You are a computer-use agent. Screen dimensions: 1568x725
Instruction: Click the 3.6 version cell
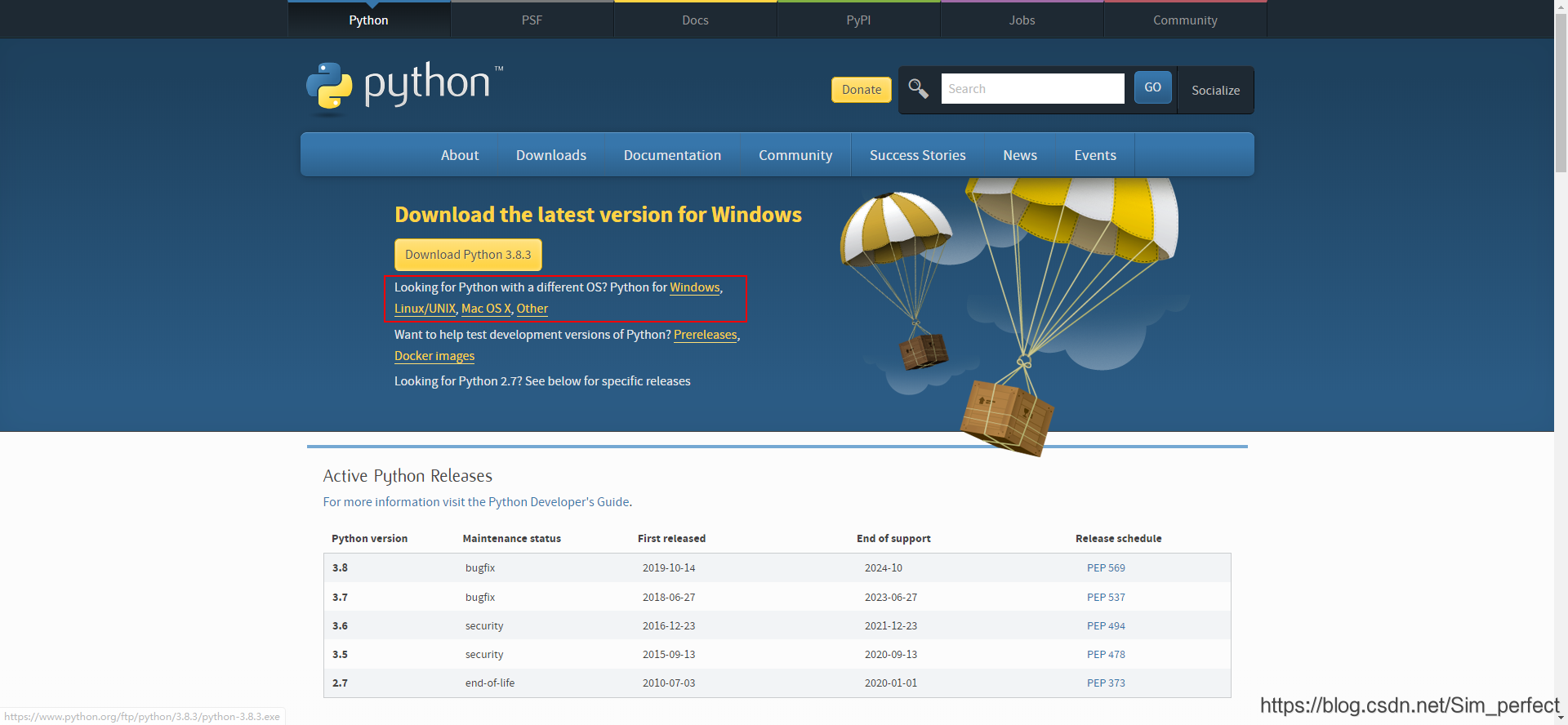(341, 626)
